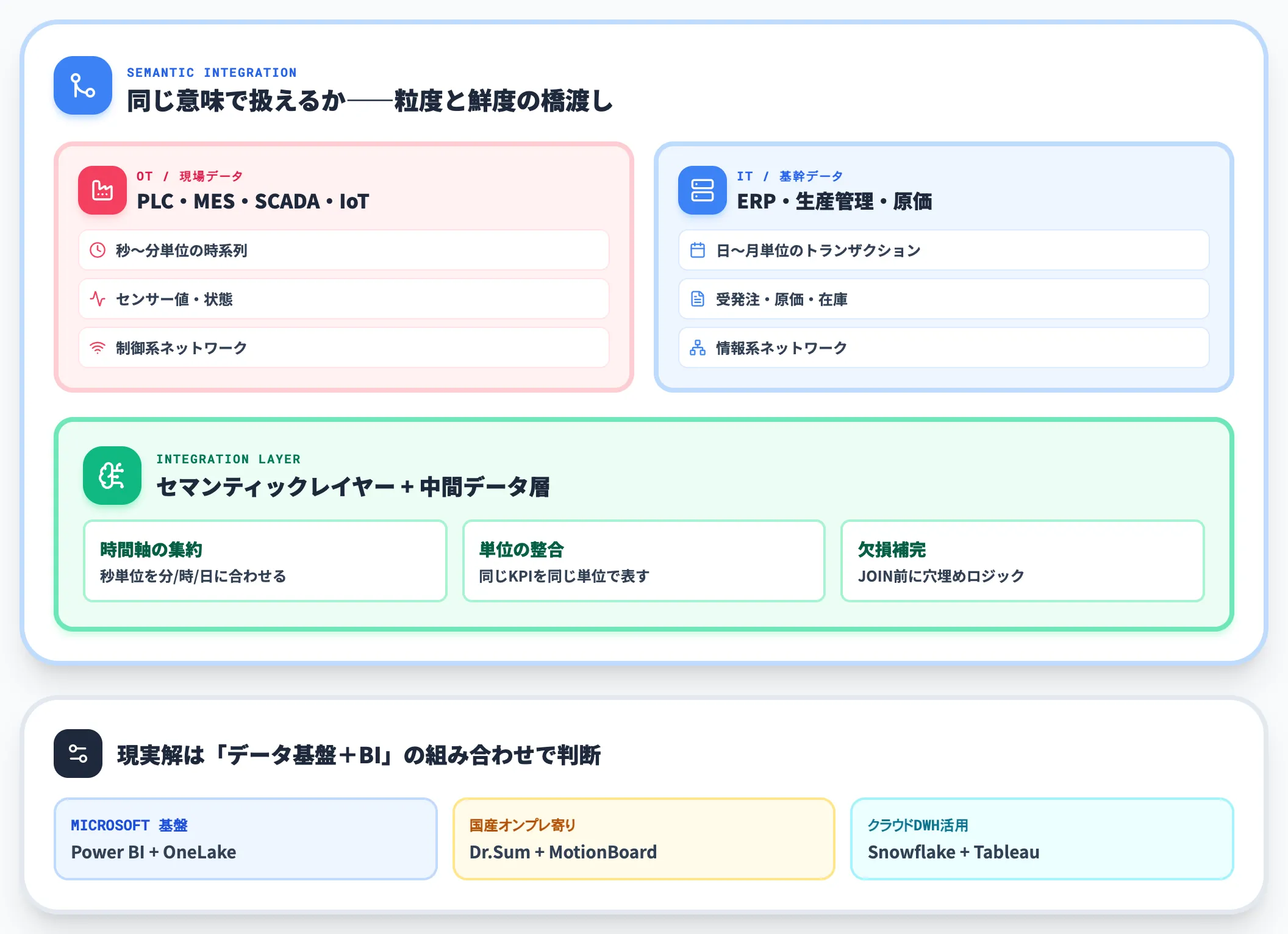Click the 国産オンプレ寄り label

click(523, 825)
